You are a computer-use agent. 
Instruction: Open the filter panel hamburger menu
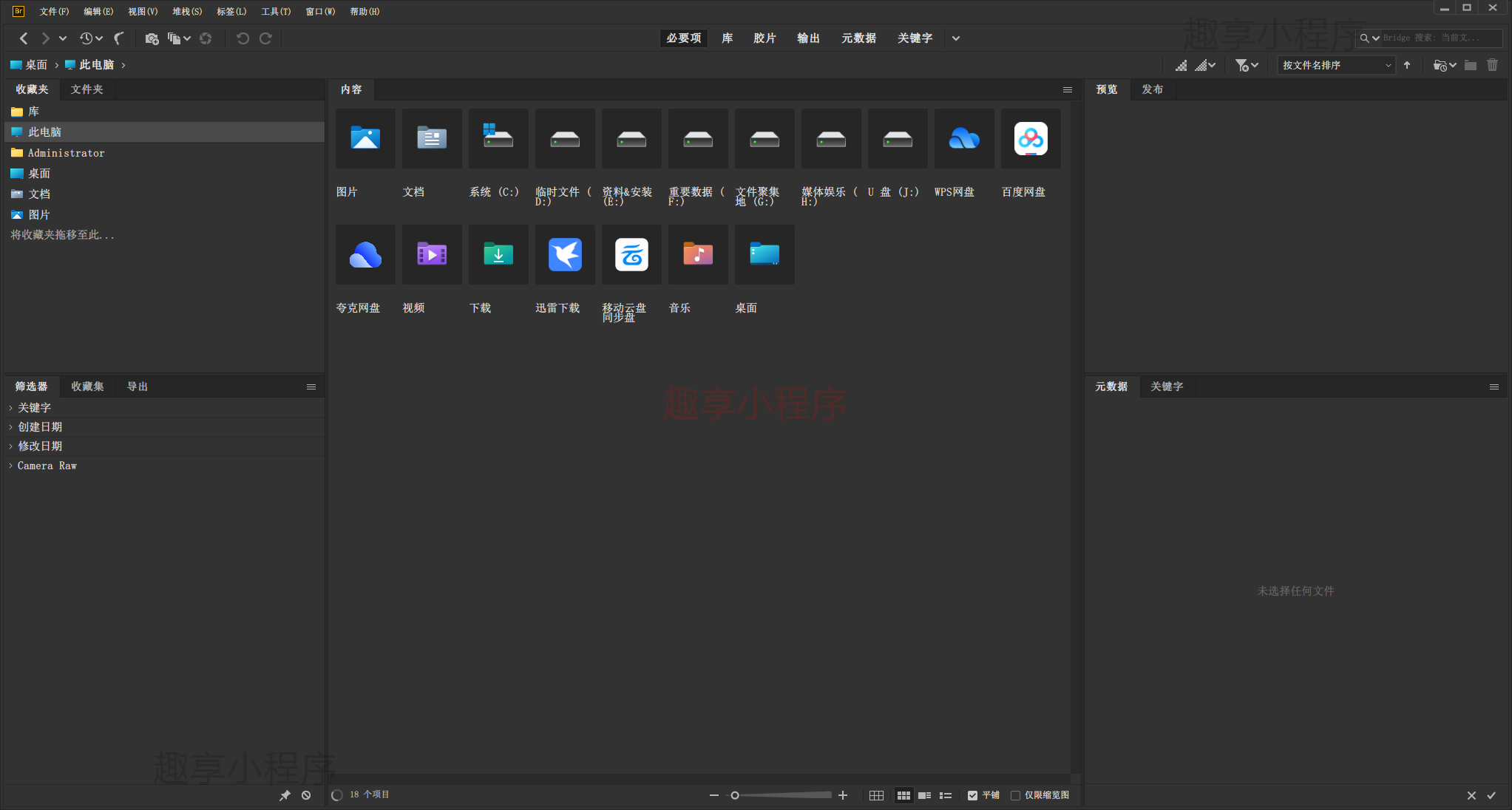pos(311,387)
